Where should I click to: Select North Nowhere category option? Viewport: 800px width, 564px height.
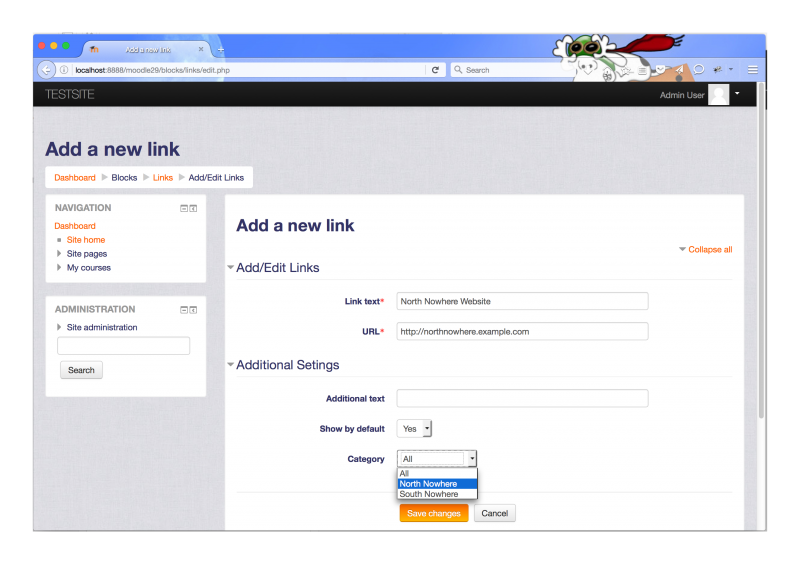[x=437, y=484]
